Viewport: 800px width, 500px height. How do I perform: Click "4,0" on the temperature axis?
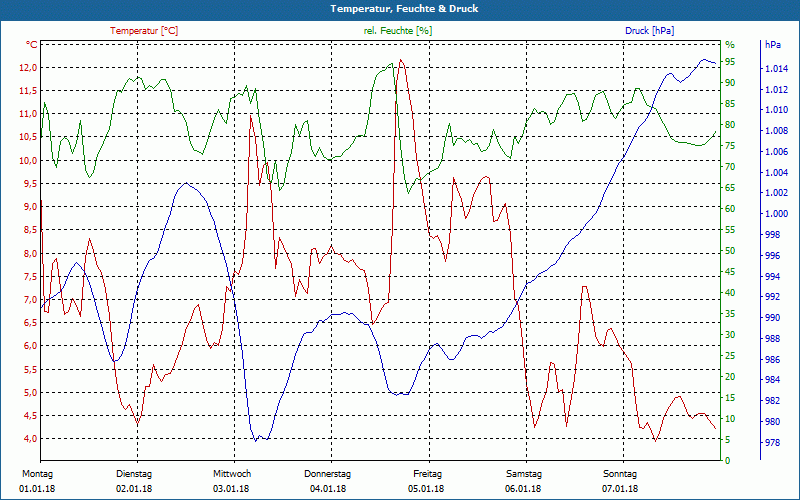point(30,439)
